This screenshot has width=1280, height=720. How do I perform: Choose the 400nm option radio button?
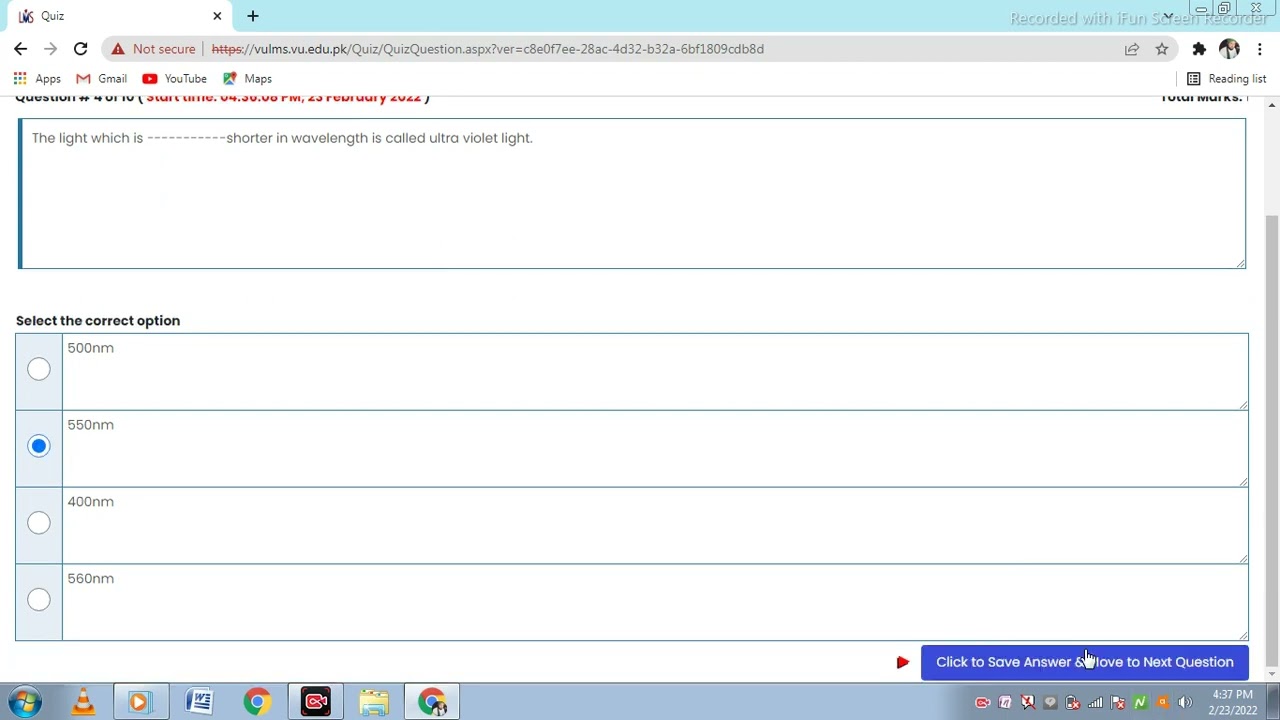point(38,523)
